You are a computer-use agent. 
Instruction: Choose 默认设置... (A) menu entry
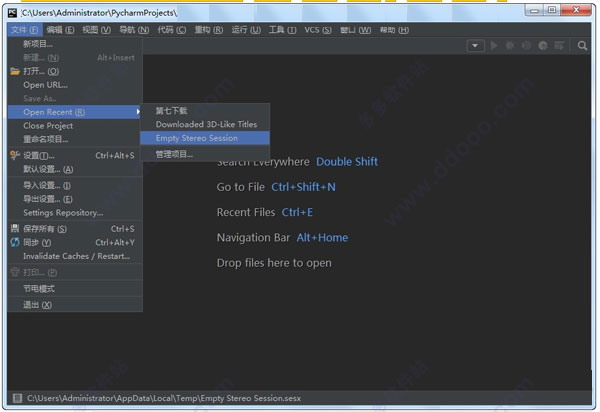click(x=75, y=169)
